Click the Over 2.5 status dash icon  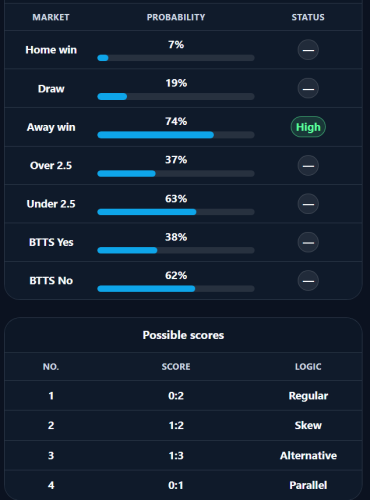point(308,166)
